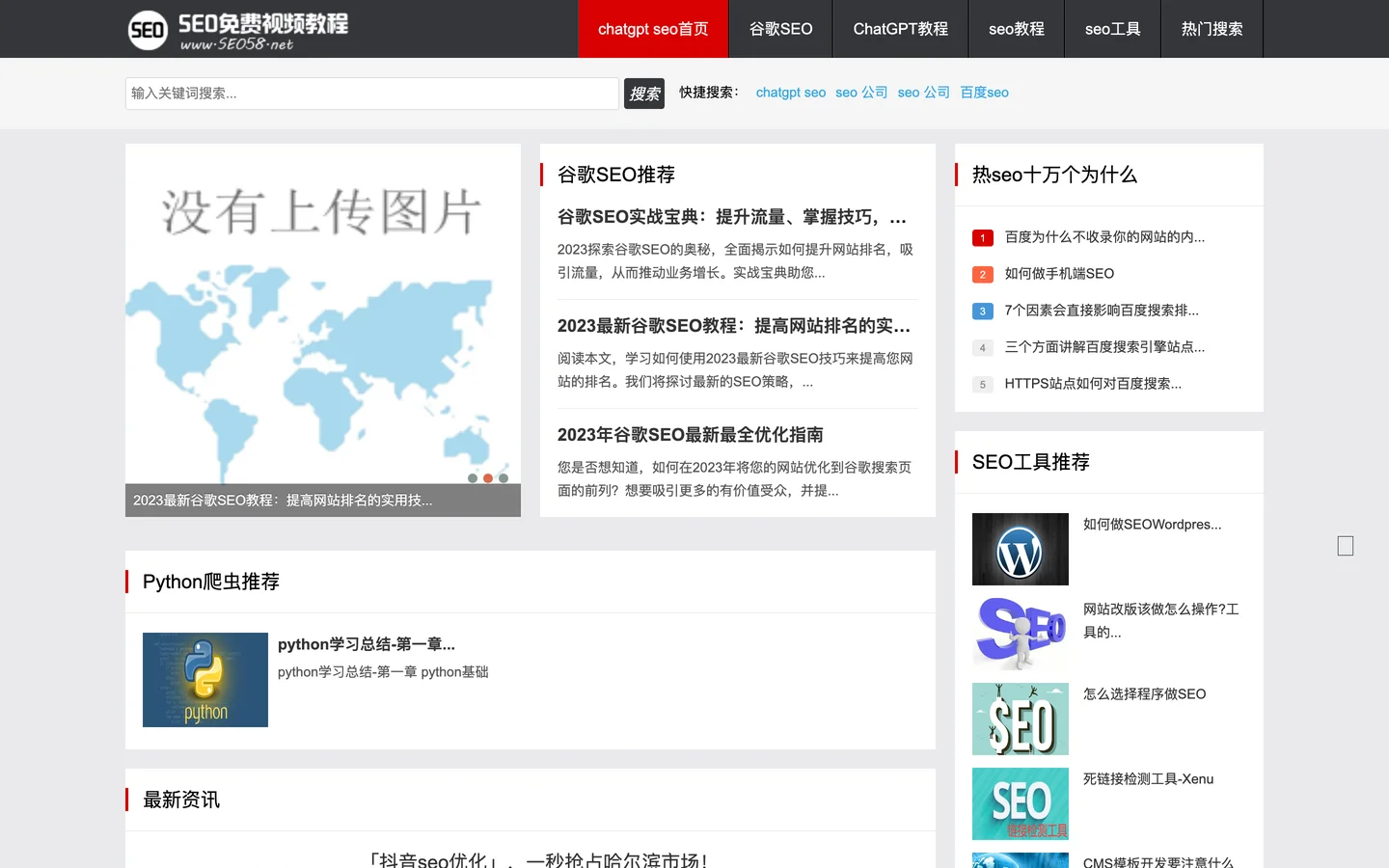Screen dimensions: 1389x868
Task: Open the CMS模板开发要注意什么 link
Action: [x=1157, y=861]
